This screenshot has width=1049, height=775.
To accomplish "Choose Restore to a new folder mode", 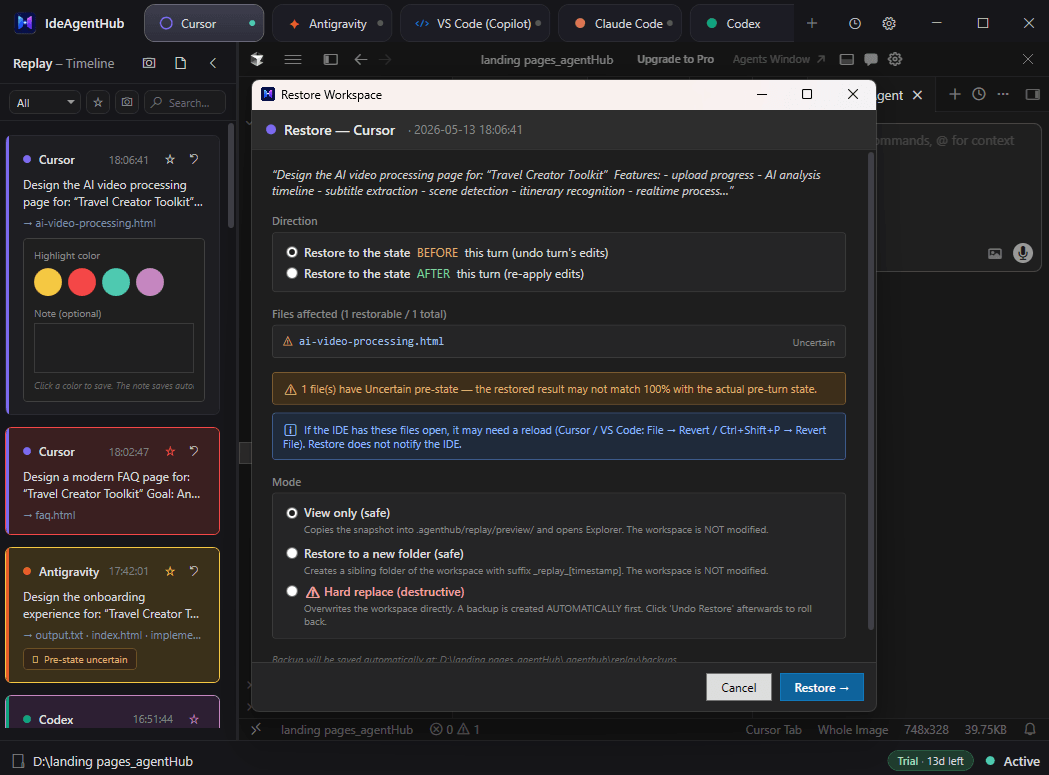I will coord(292,553).
